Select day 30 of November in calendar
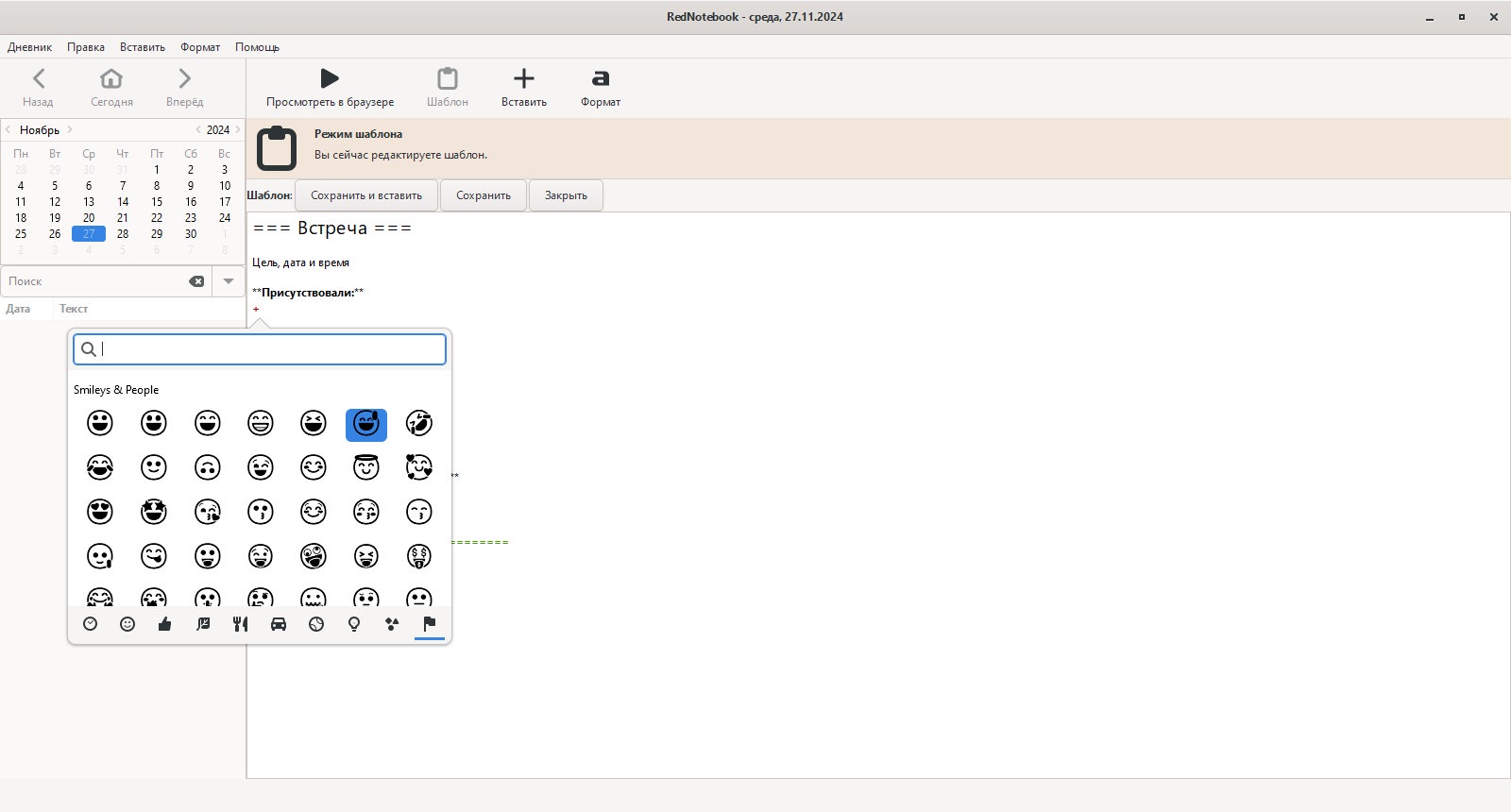Viewport: 1511px width, 812px height. click(191, 234)
